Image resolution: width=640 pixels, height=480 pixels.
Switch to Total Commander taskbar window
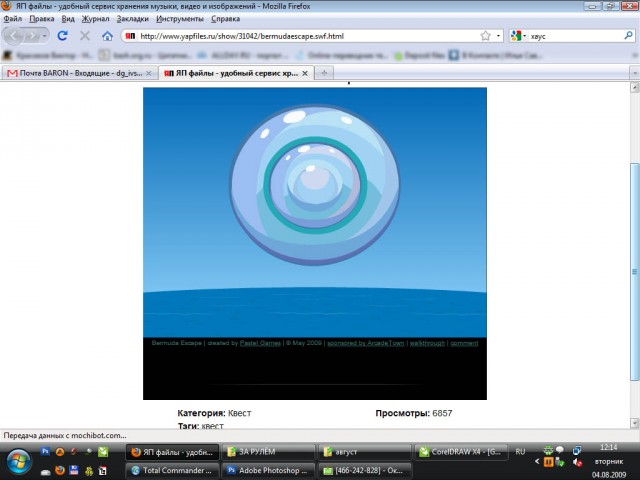coord(172,470)
